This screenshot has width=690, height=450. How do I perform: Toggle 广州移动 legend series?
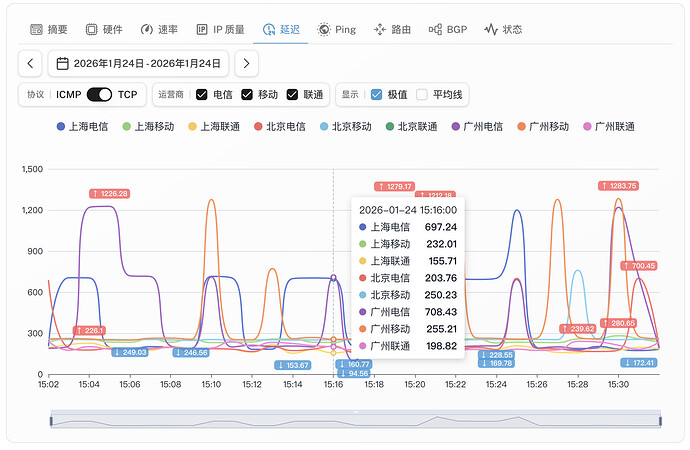(543, 127)
